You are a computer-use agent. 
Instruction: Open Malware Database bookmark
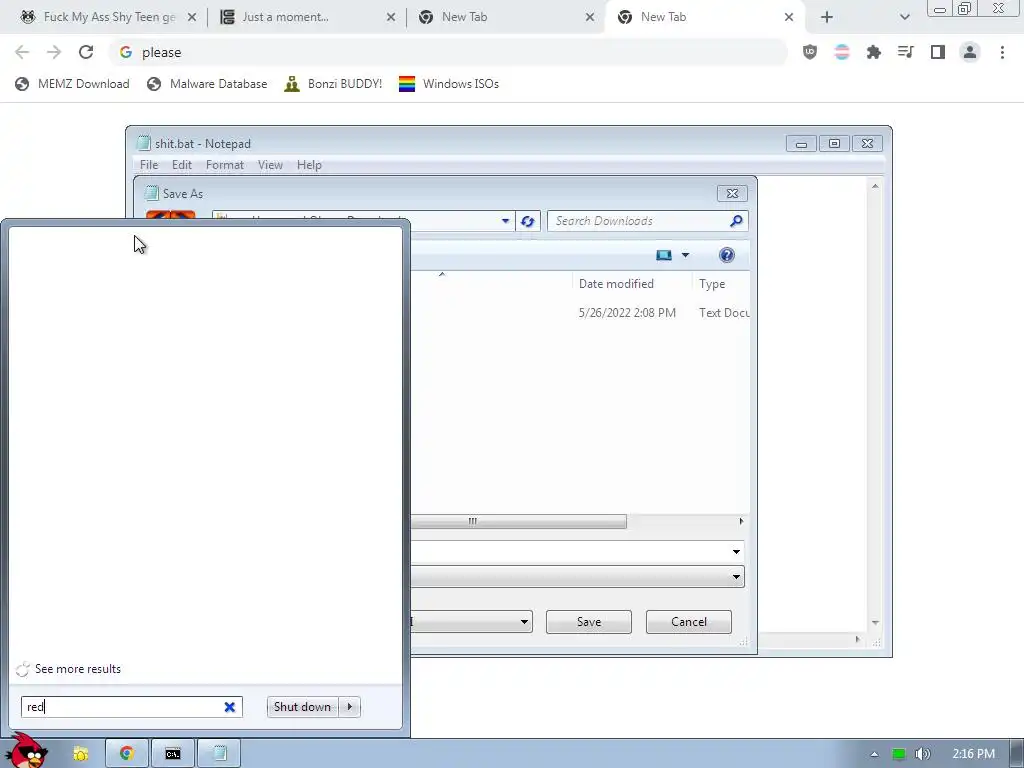(207, 84)
